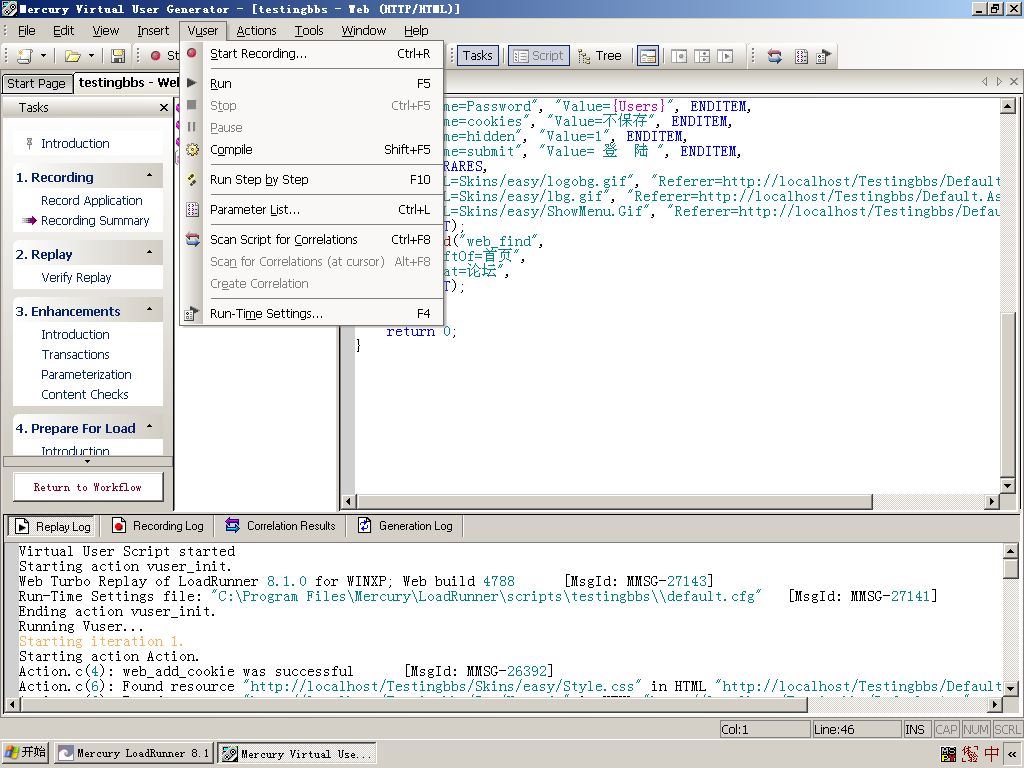Click the red Start Recording icon in menu
This screenshot has width=1024, height=768.
pos(192,53)
